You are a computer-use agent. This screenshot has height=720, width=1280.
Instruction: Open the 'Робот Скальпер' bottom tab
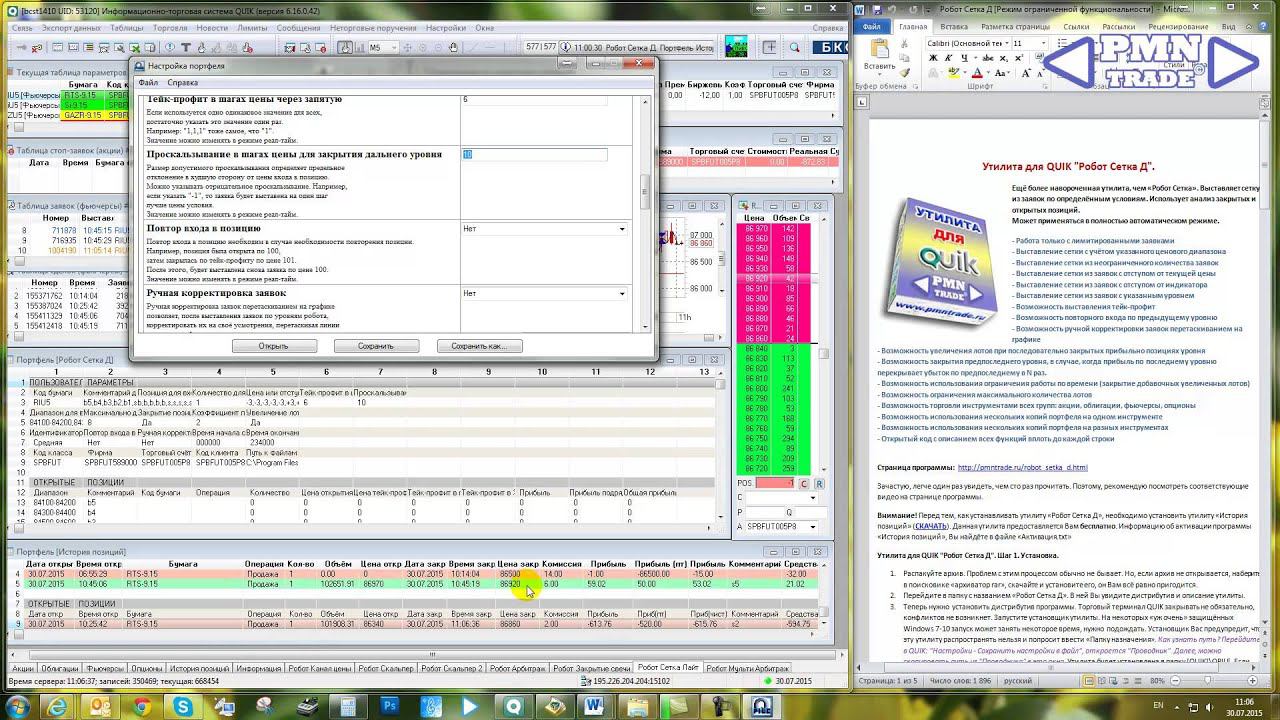(x=385, y=668)
